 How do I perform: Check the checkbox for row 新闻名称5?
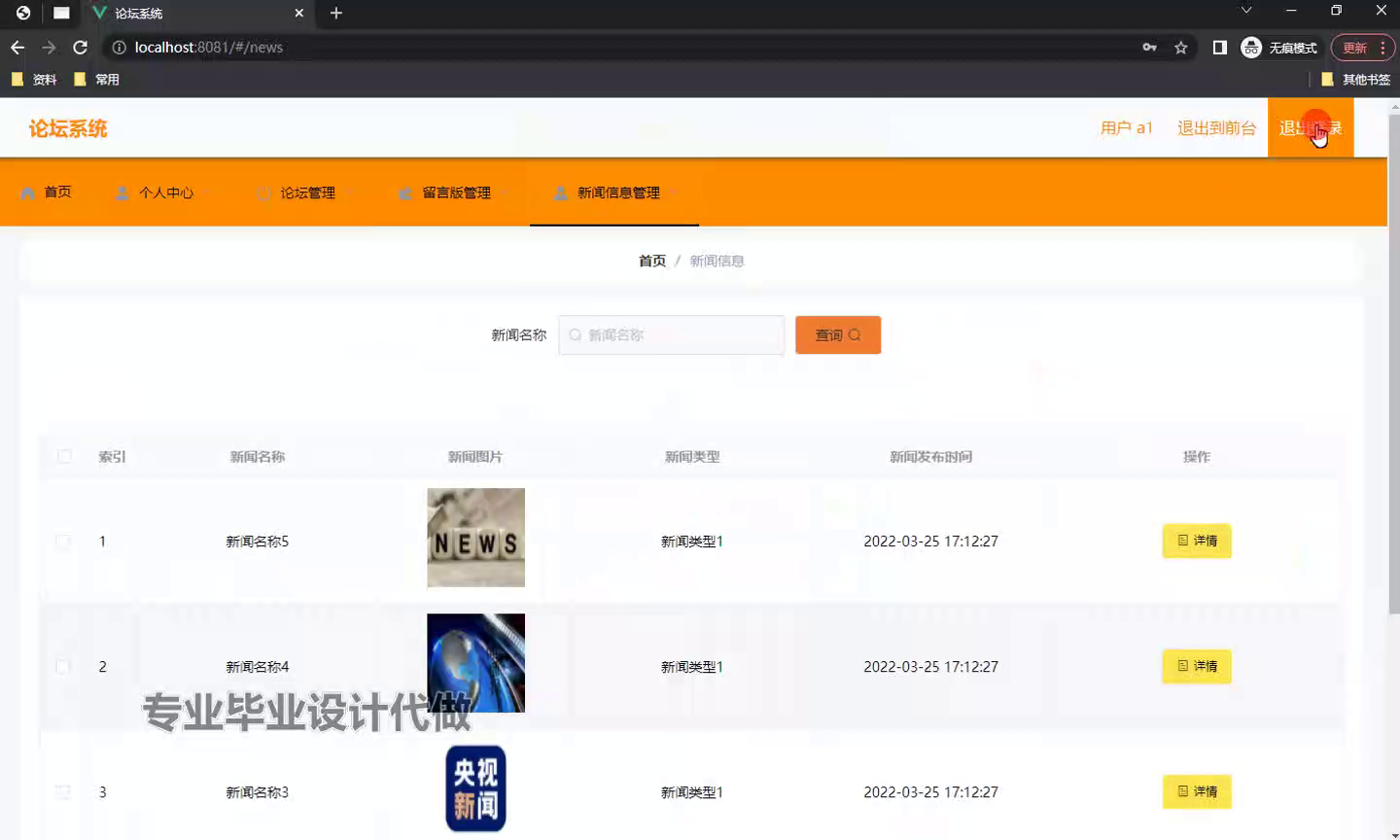63,542
